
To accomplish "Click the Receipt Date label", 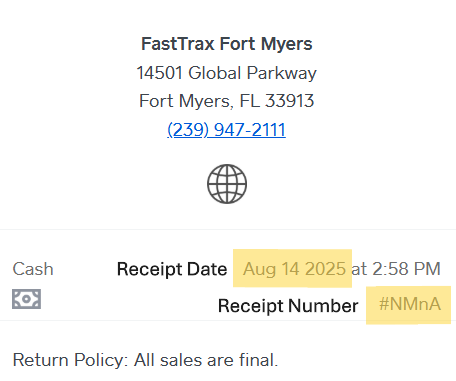I will pyautogui.click(x=172, y=269).
